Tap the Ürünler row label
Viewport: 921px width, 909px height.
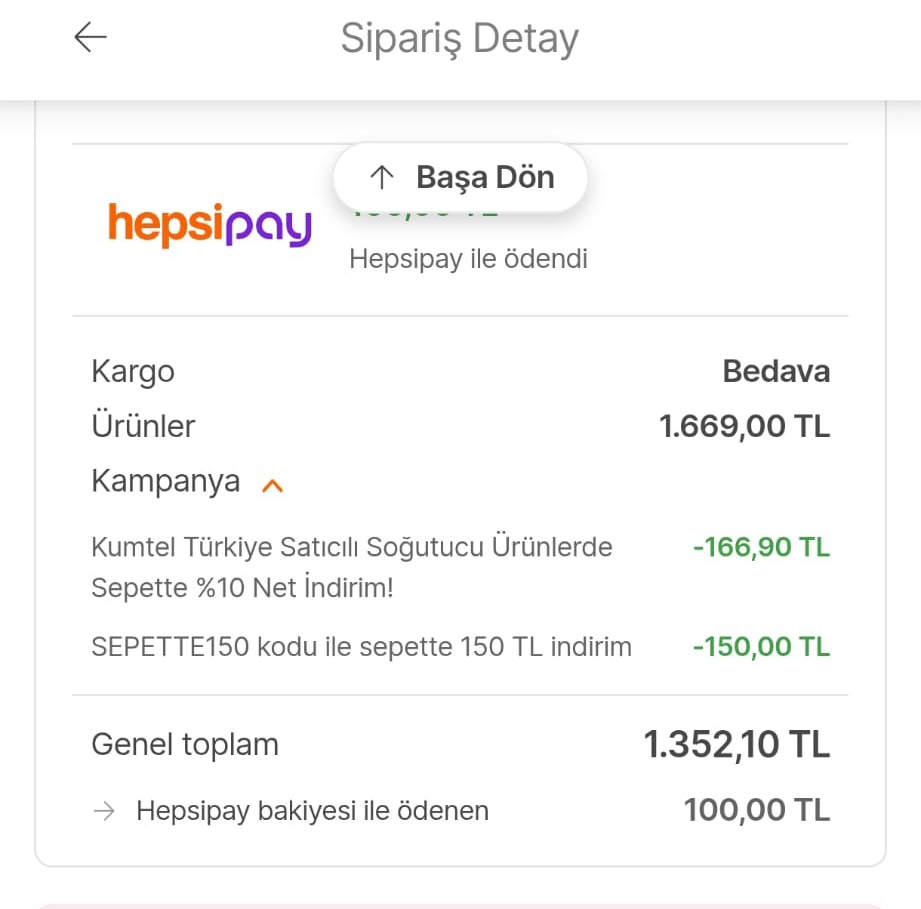tap(143, 426)
